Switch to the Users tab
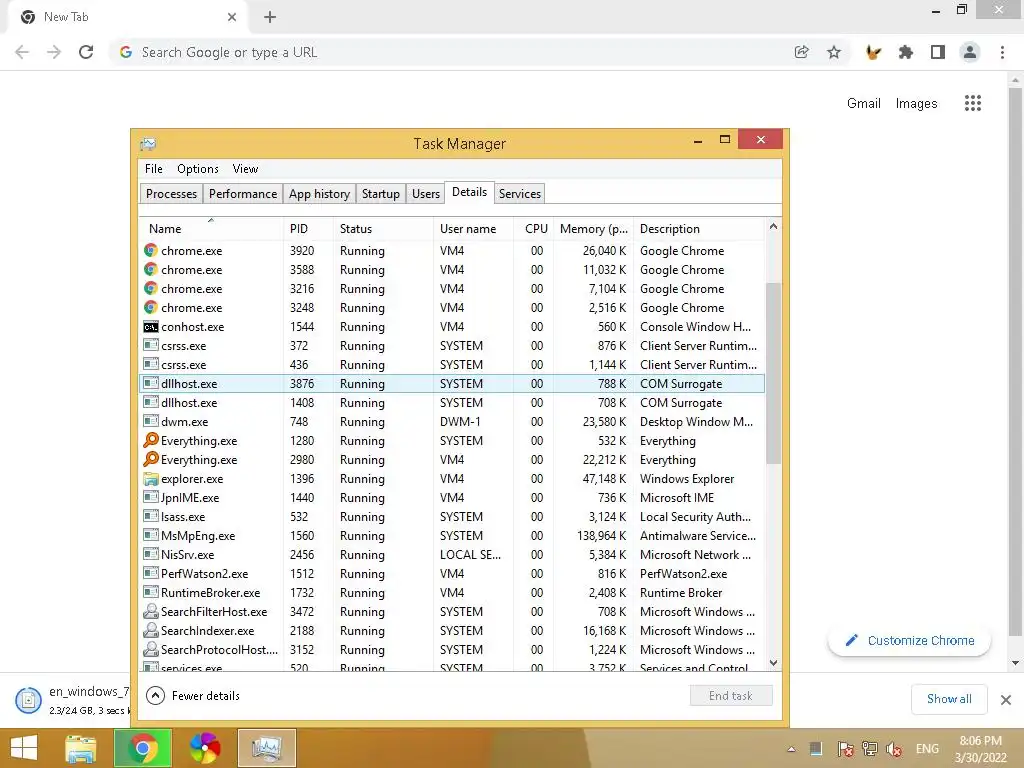1024x768 pixels. point(426,193)
